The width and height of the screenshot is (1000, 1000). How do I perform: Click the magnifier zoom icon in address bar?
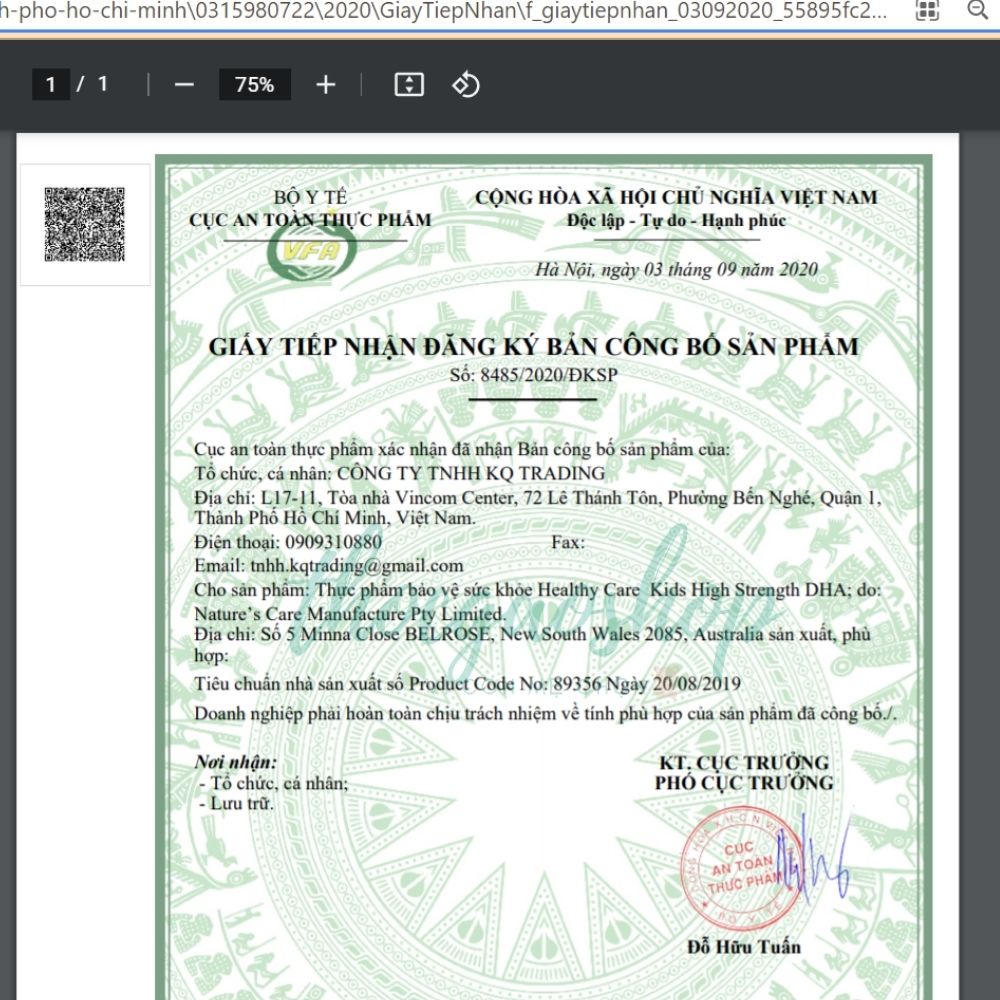[976, 10]
